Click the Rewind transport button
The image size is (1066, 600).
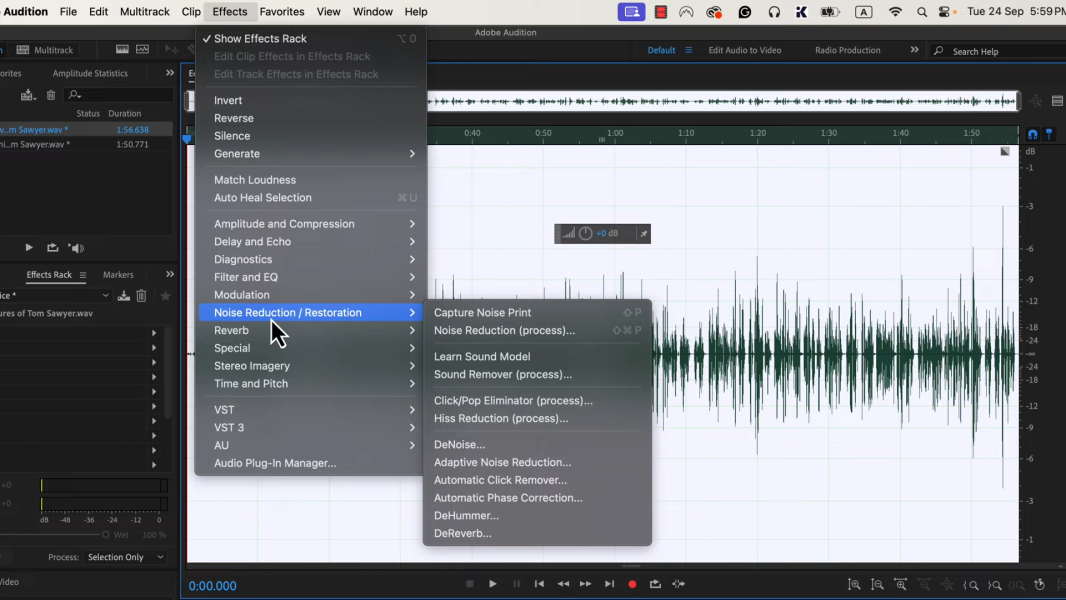pos(563,584)
